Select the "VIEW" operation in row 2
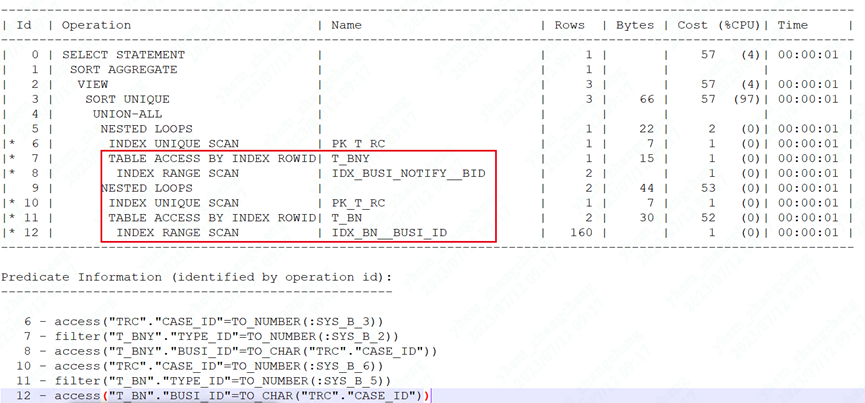The image size is (865, 403). click(93, 85)
